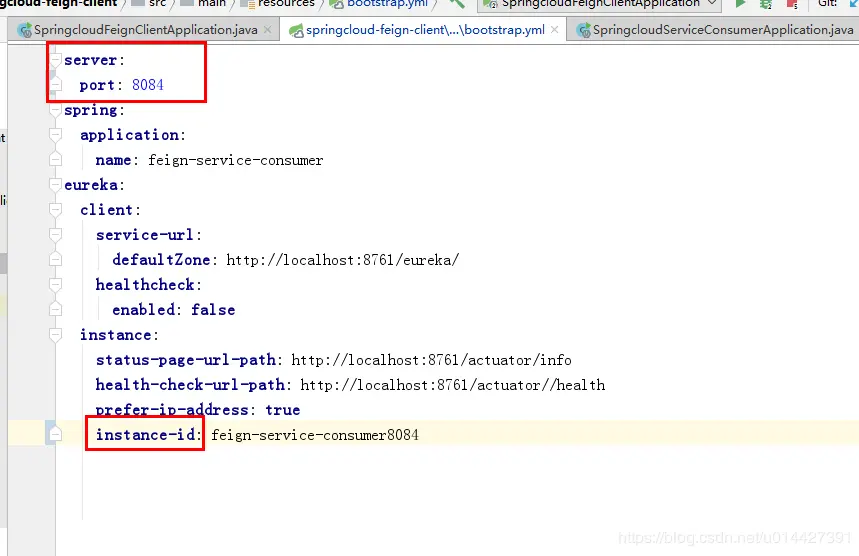Click the src breadcrumb folder
Viewport: 859px width, 556px height.
pyautogui.click(x=150, y=3)
